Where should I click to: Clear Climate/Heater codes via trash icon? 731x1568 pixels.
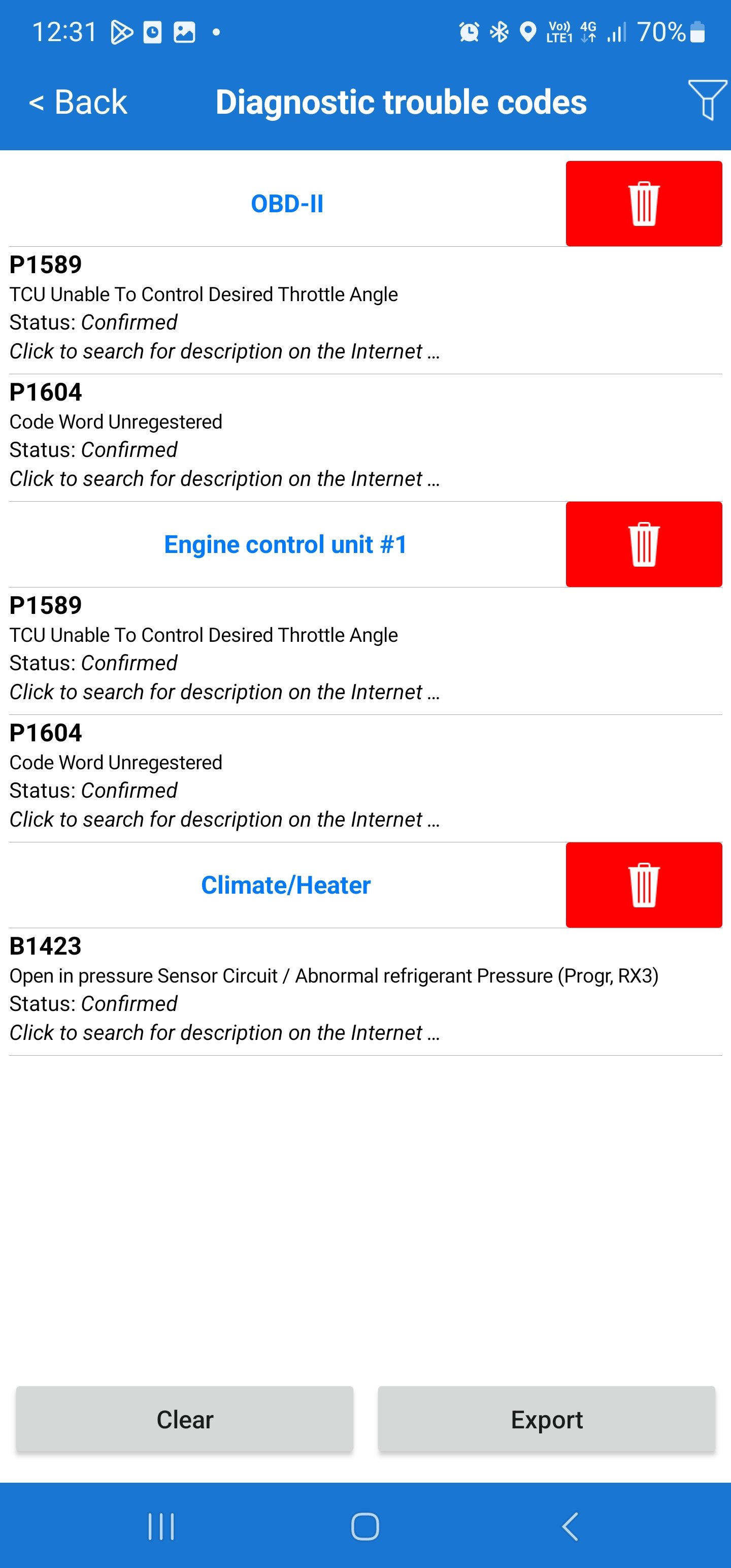643,885
